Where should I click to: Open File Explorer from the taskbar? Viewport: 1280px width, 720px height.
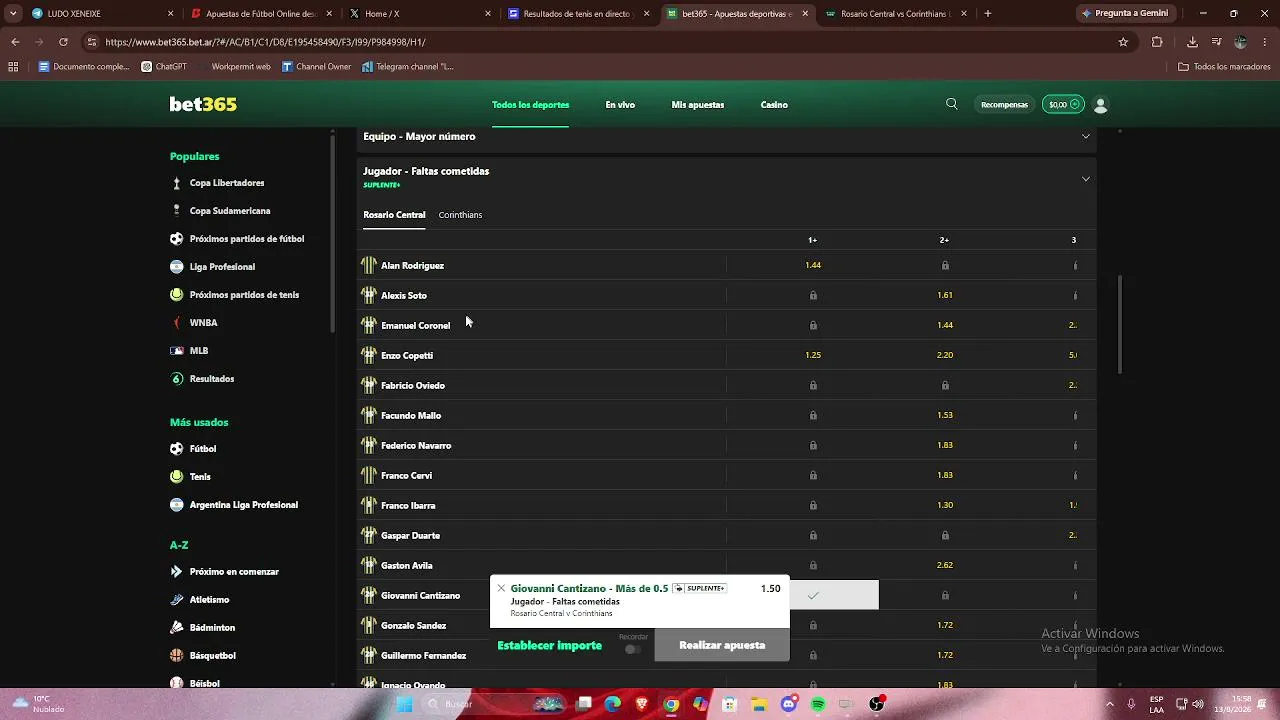coord(760,704)
